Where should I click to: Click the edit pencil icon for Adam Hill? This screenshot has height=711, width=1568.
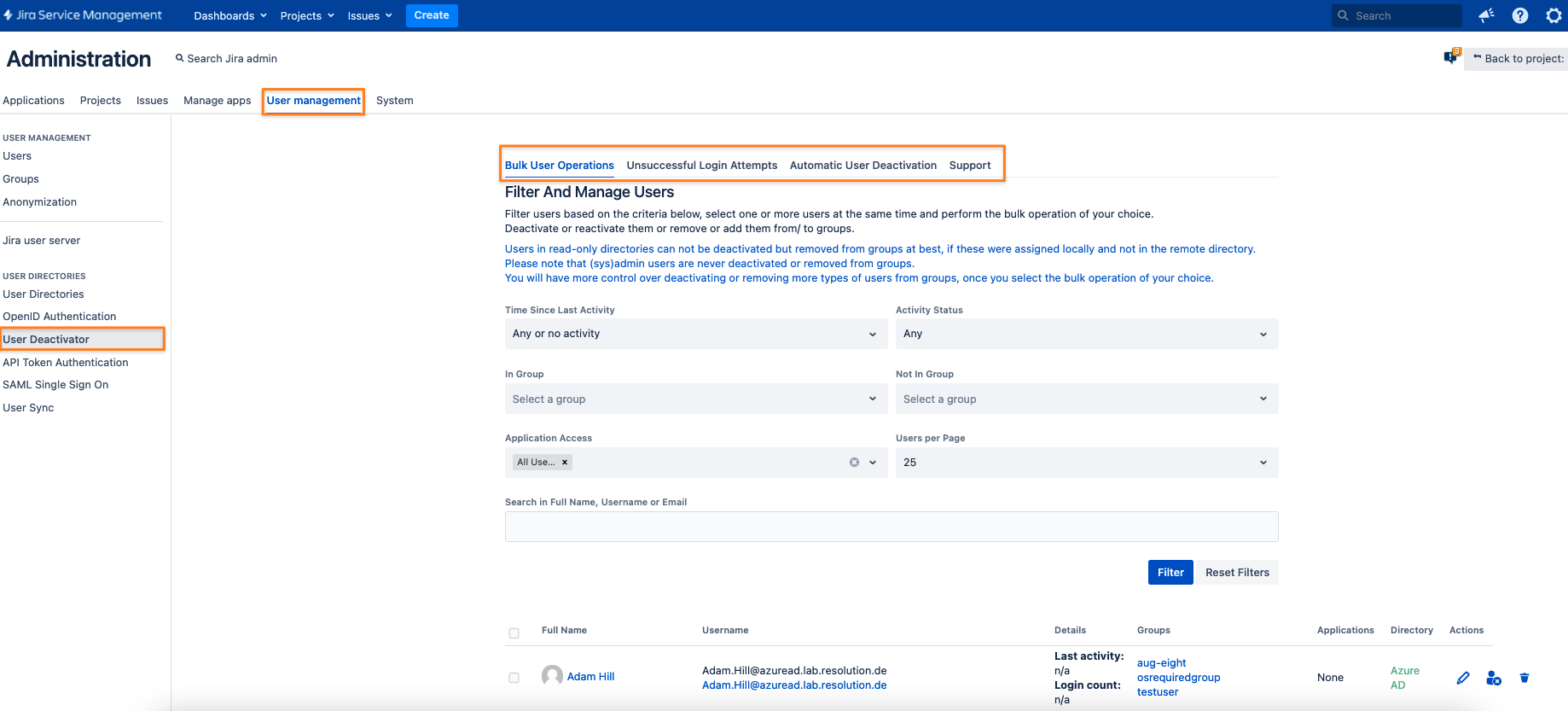click(1463, 678)
